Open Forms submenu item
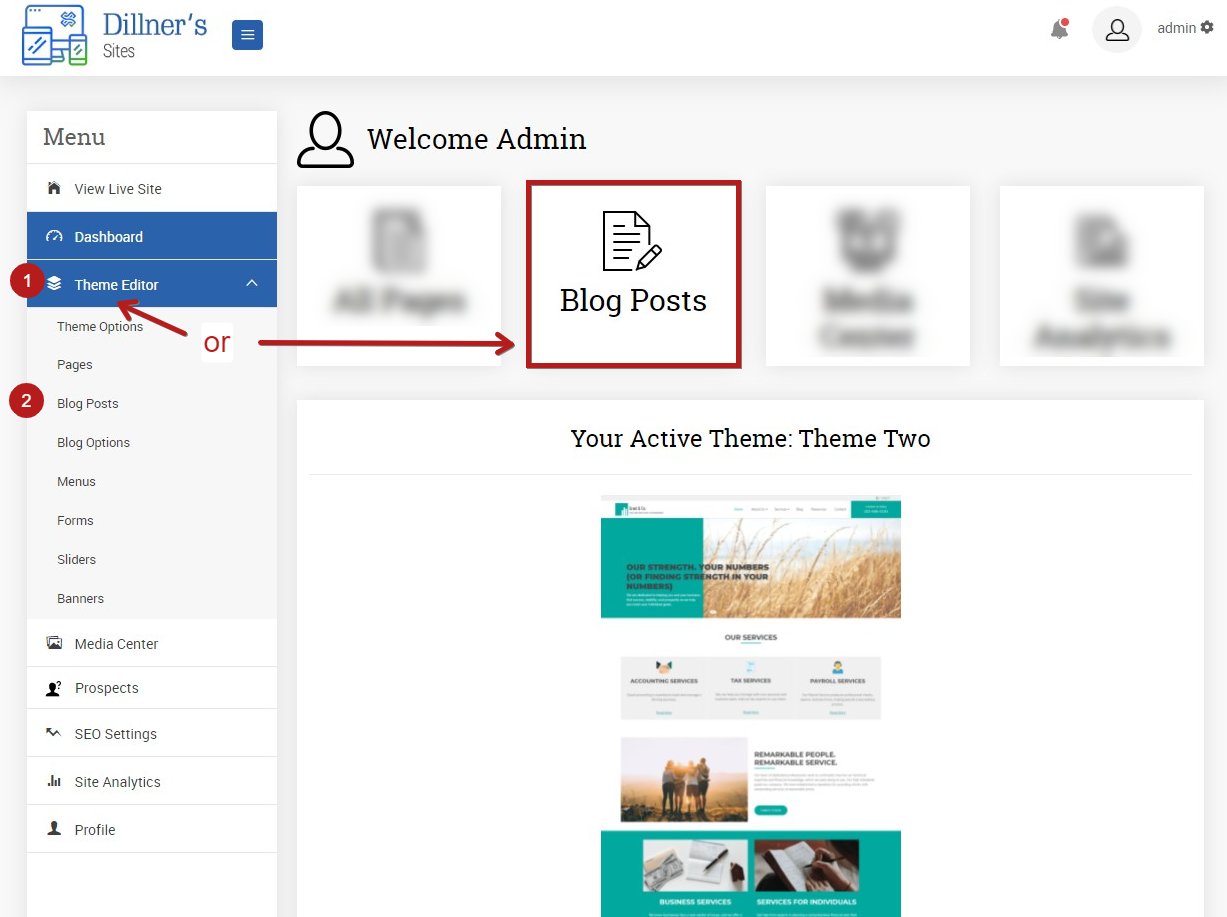This screenshot has width=1227, height=917. click(x=75, y=521)
